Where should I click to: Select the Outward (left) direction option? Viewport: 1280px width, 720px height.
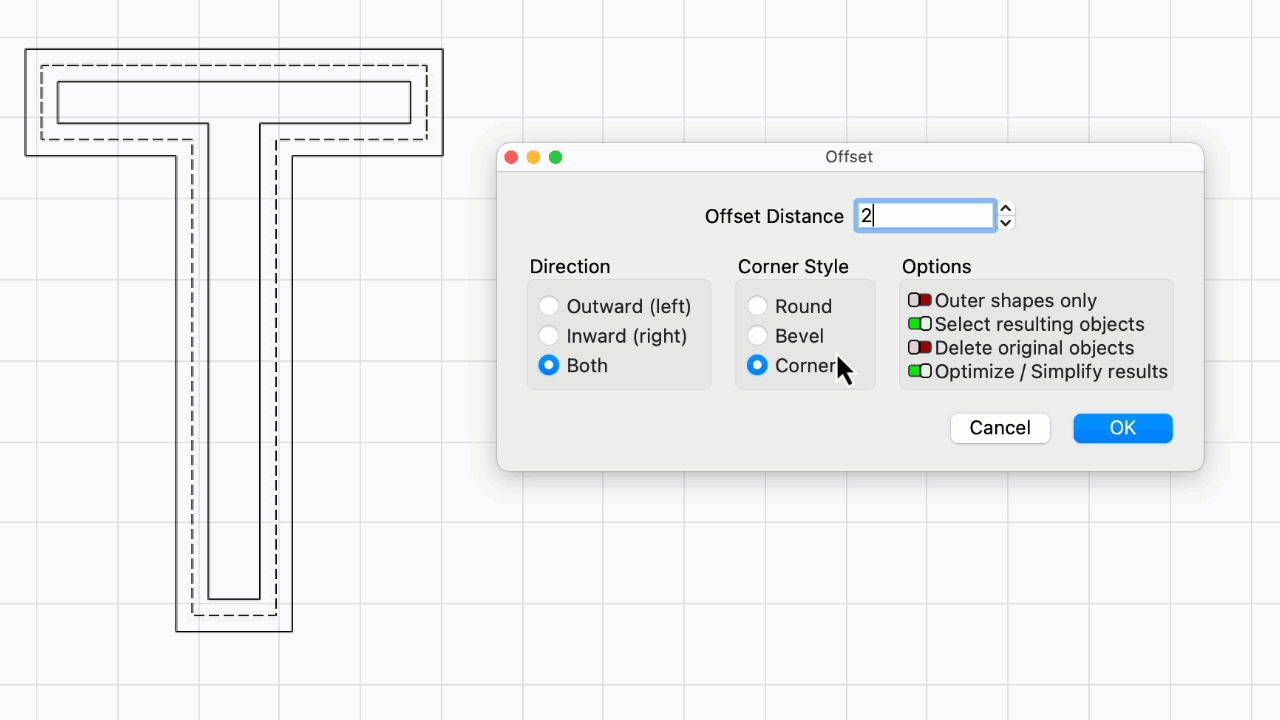point(548,306)
